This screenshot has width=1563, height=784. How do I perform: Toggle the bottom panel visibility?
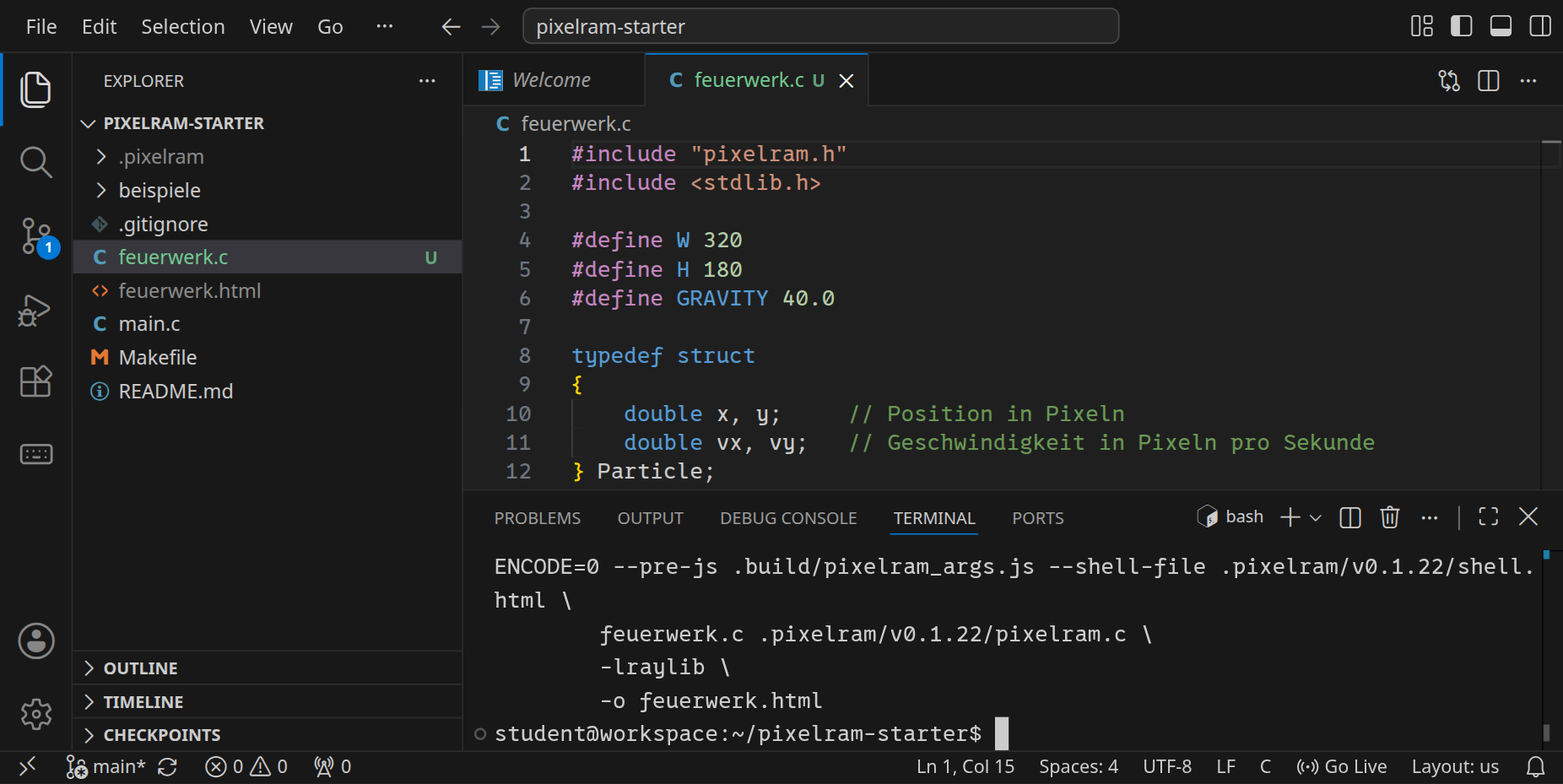(x=1501, y=26)
